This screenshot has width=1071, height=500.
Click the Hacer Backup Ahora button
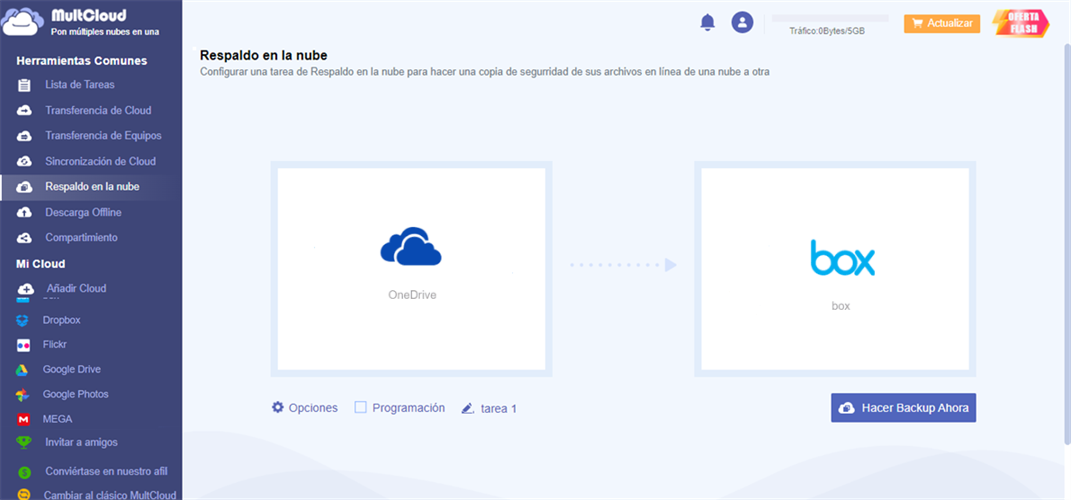pos(903,408)
